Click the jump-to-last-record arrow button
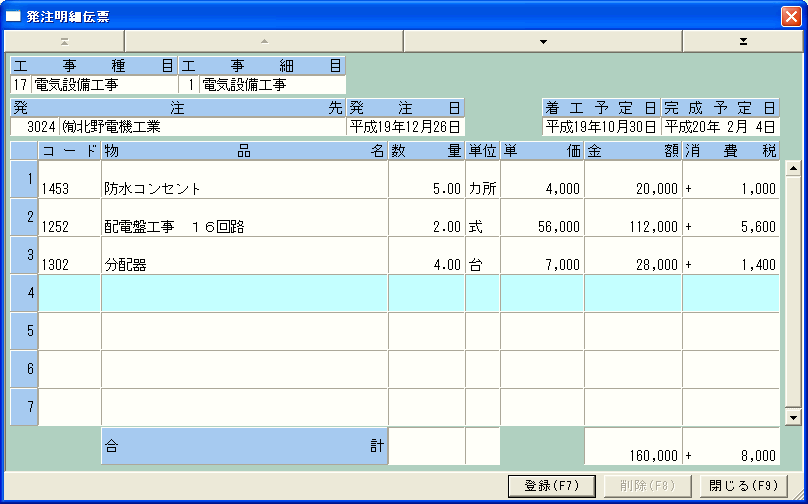The height and width of the screenshot is (504, 808). 743,41
